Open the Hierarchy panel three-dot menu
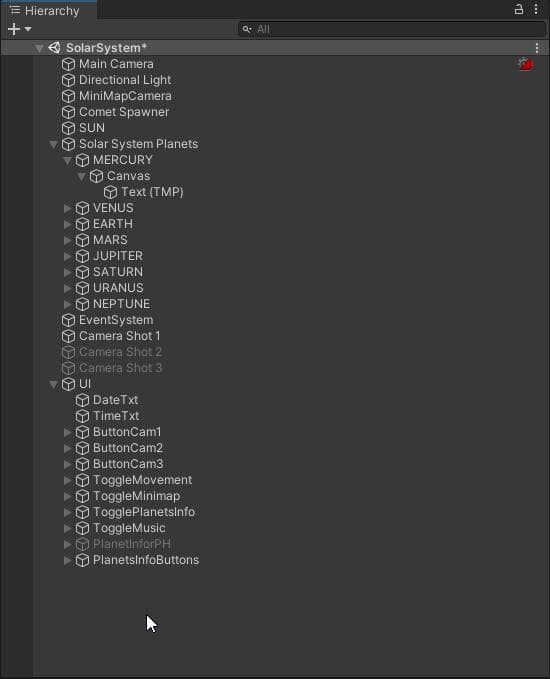This screenshot has width=550, height=679. (536, 9)
